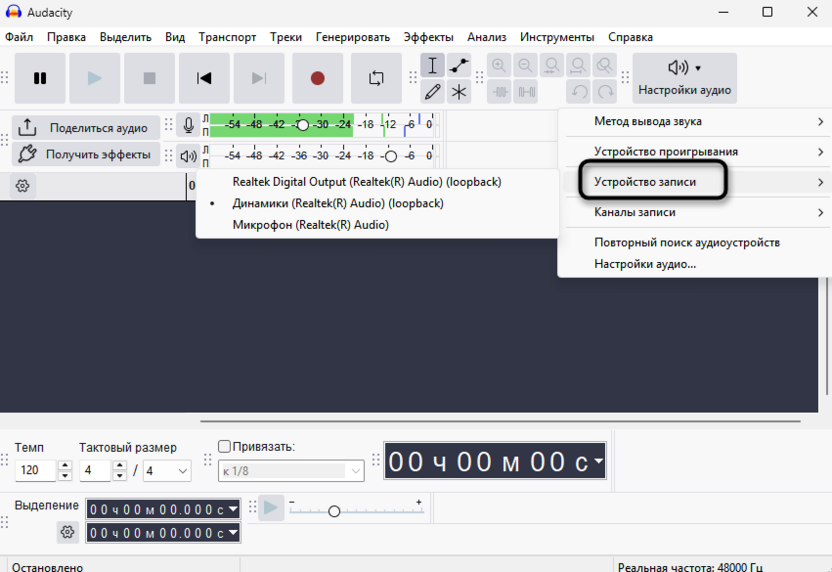
Task: Expand Каналы записи submenu
Action: (697, 212)
